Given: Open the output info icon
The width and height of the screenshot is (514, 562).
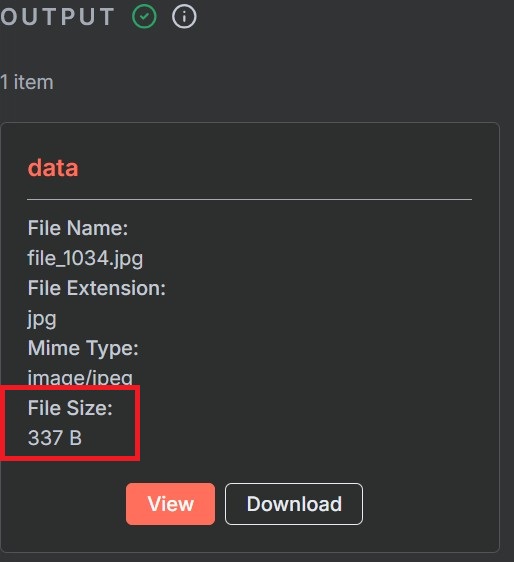Looking at the screenshot, I should coord(184,16).
